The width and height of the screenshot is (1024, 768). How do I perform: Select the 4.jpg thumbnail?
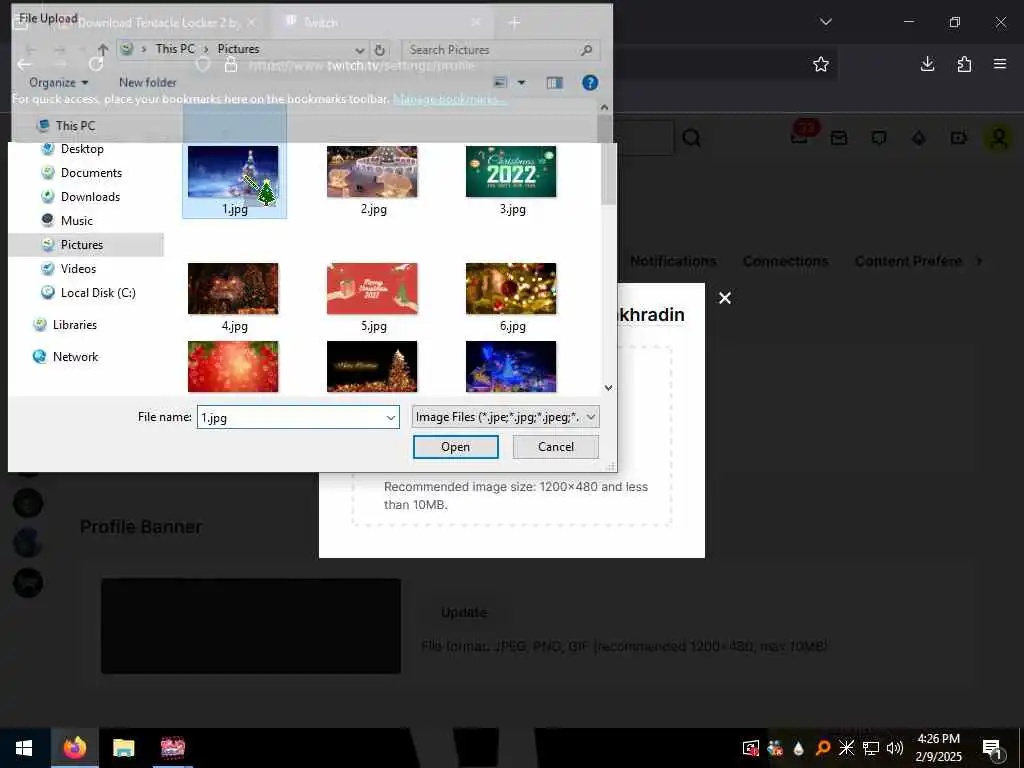coord(233,289)
